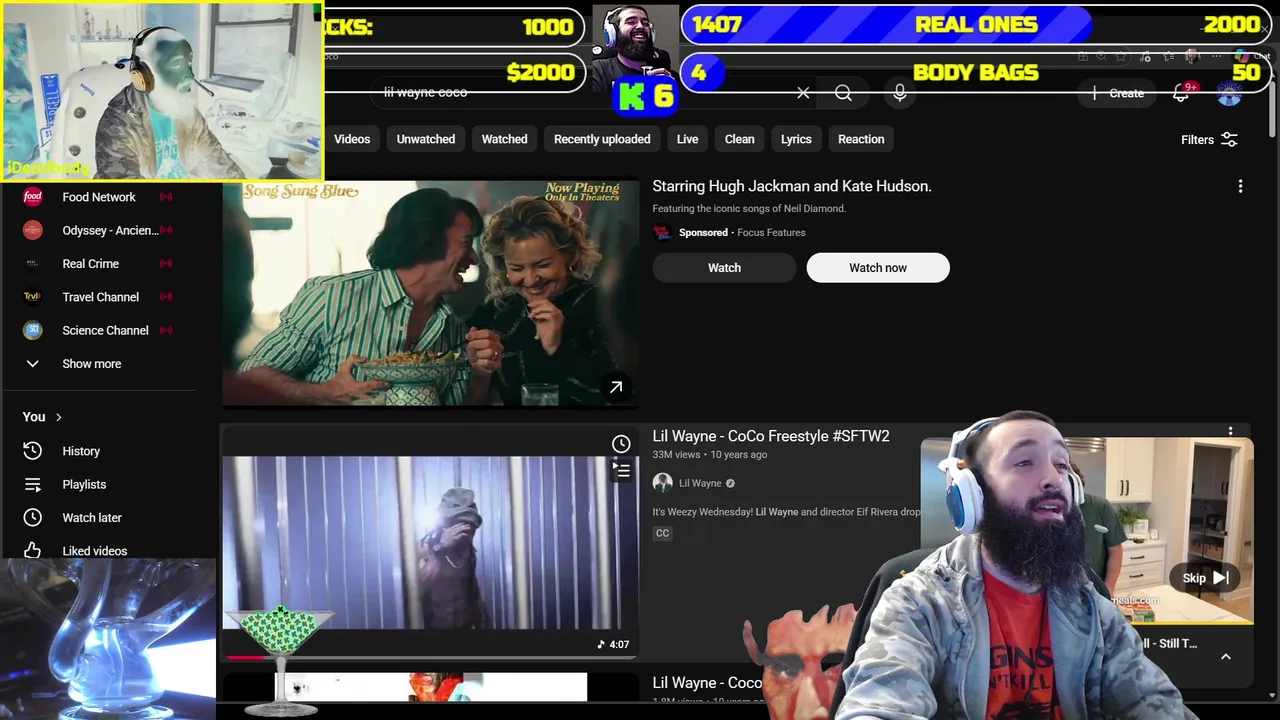This screenshot has width=1280, height=720.
Task: Play the CoCo Freestyle video thumbnail
Action: [430, 543]
